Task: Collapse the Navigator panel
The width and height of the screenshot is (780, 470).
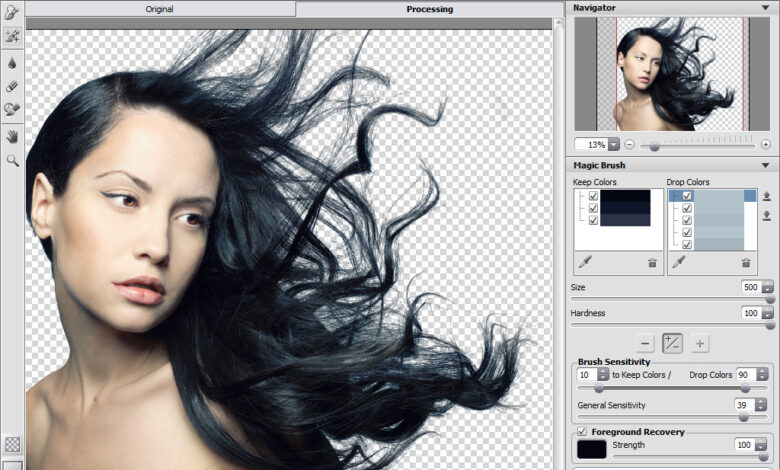Action: pos(765,8)
